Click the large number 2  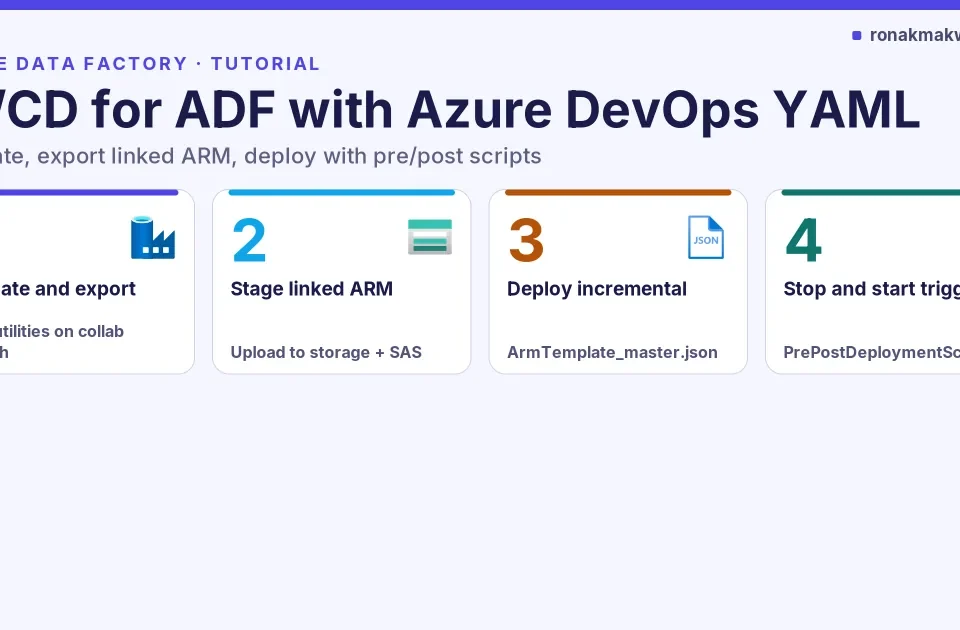tap(249, 240)
